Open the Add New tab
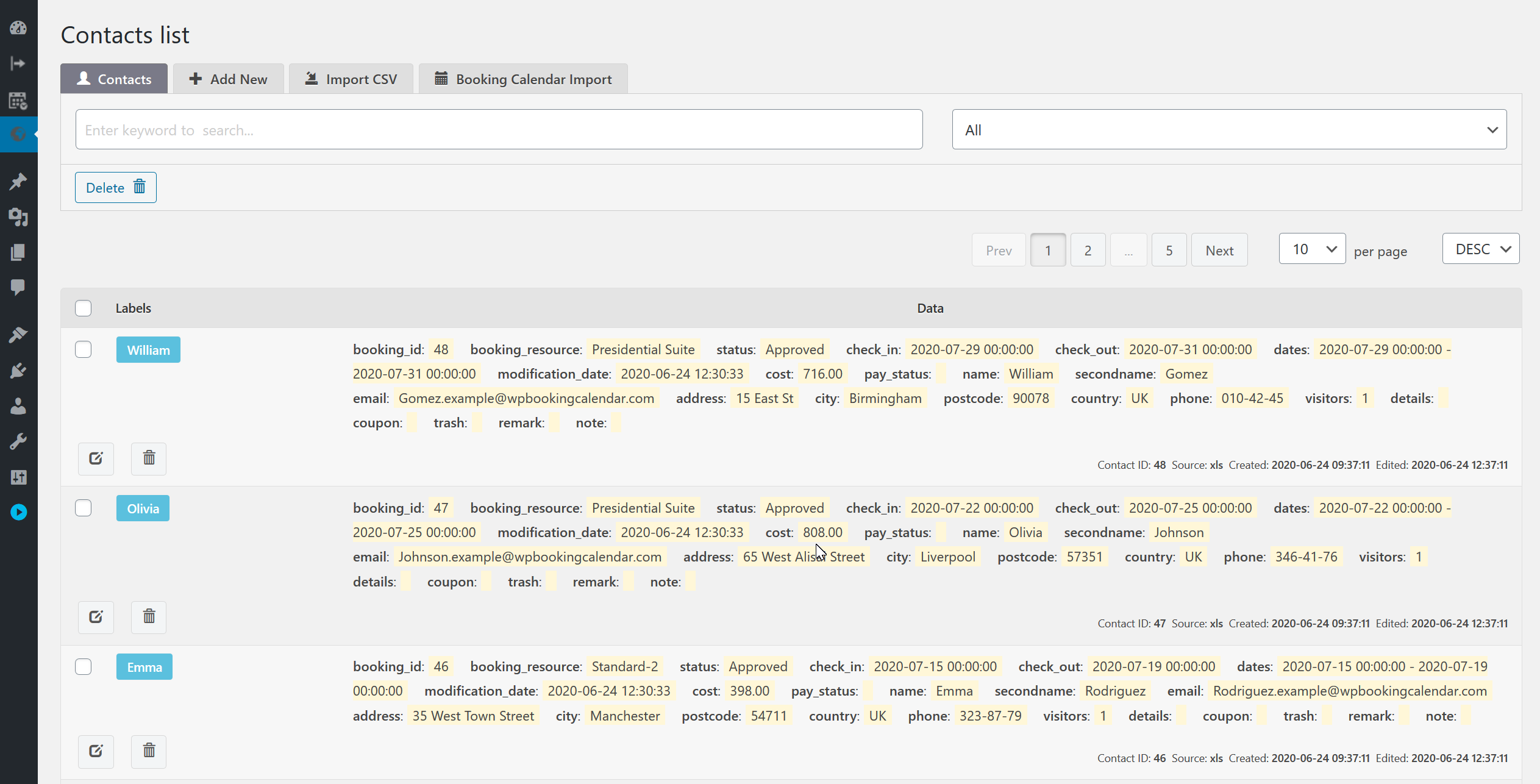This screenshot has height=784, width=1540. click(x=228, y=79)
